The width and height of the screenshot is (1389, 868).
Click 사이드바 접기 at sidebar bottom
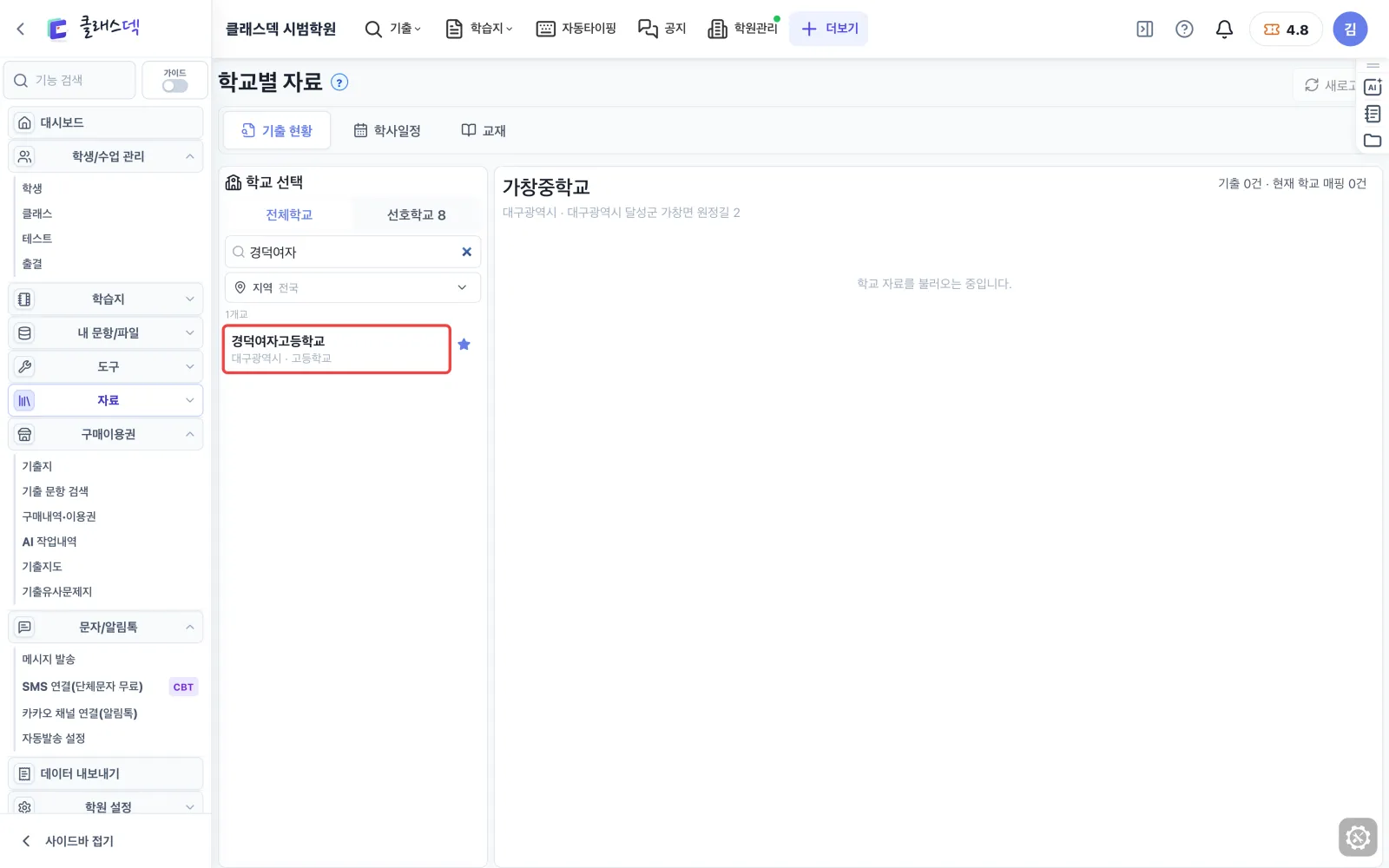(x=68, y=840)
